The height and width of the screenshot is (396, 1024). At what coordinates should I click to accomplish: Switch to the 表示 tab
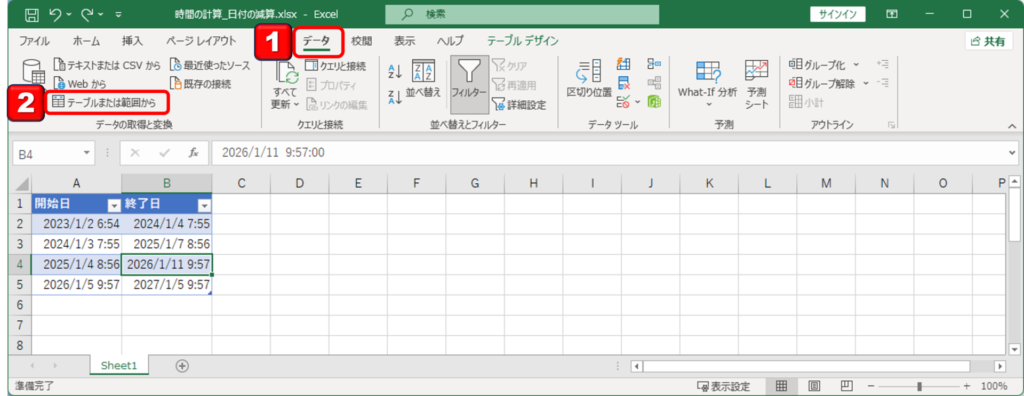click(404, 41)
